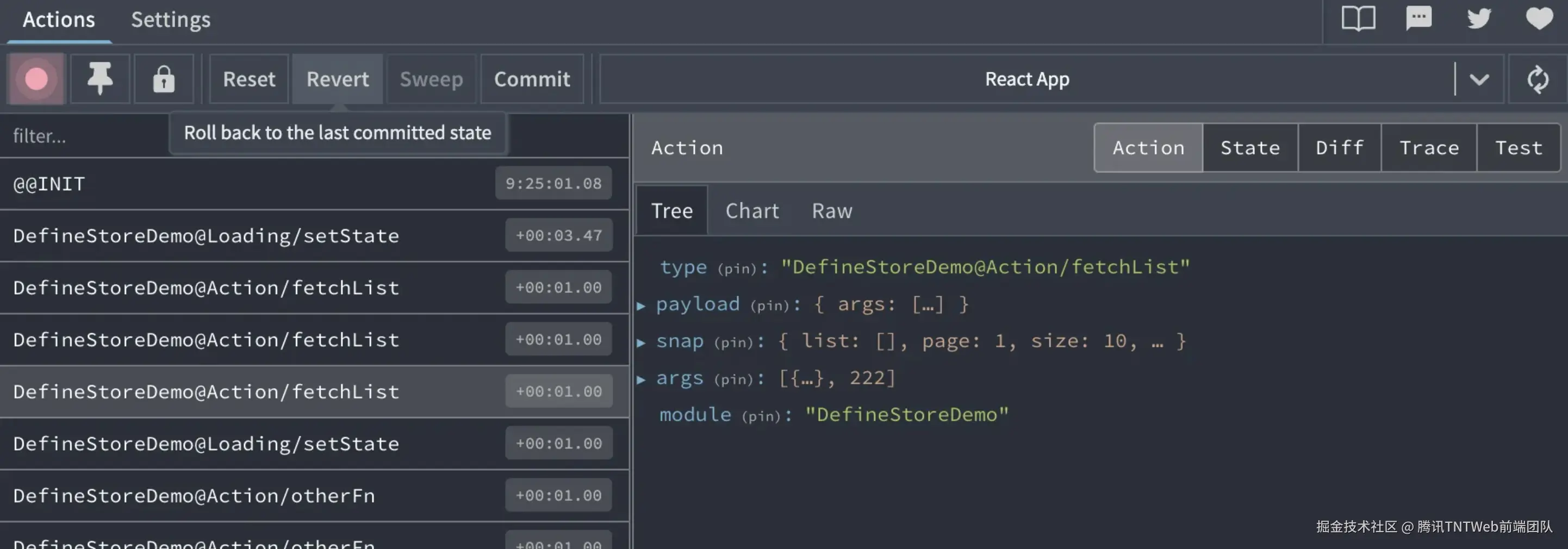
Task: Click the React App dropdown chevron
Action: point(1479,79)
